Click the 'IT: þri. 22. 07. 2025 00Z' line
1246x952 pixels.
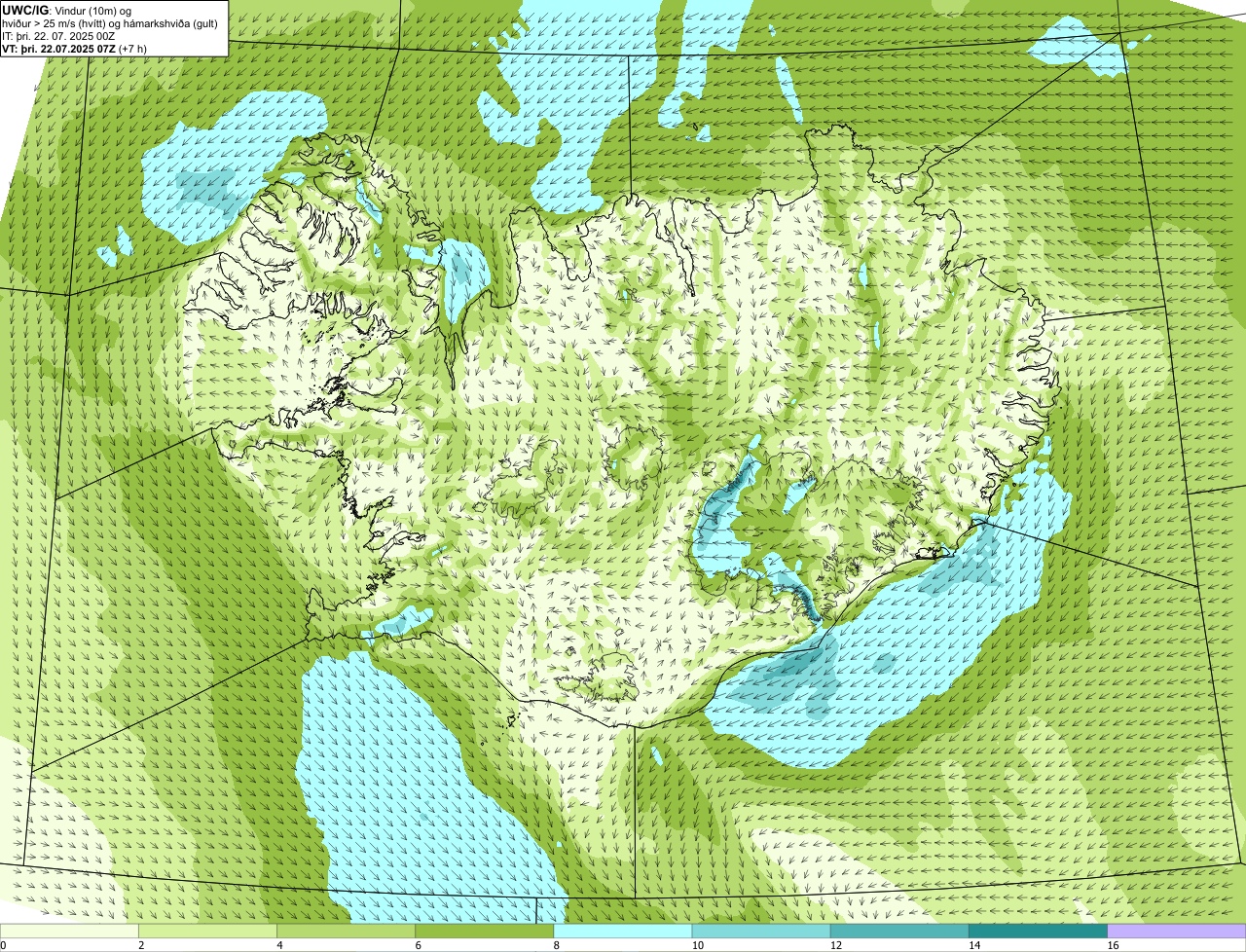click(x=59, y=35)
